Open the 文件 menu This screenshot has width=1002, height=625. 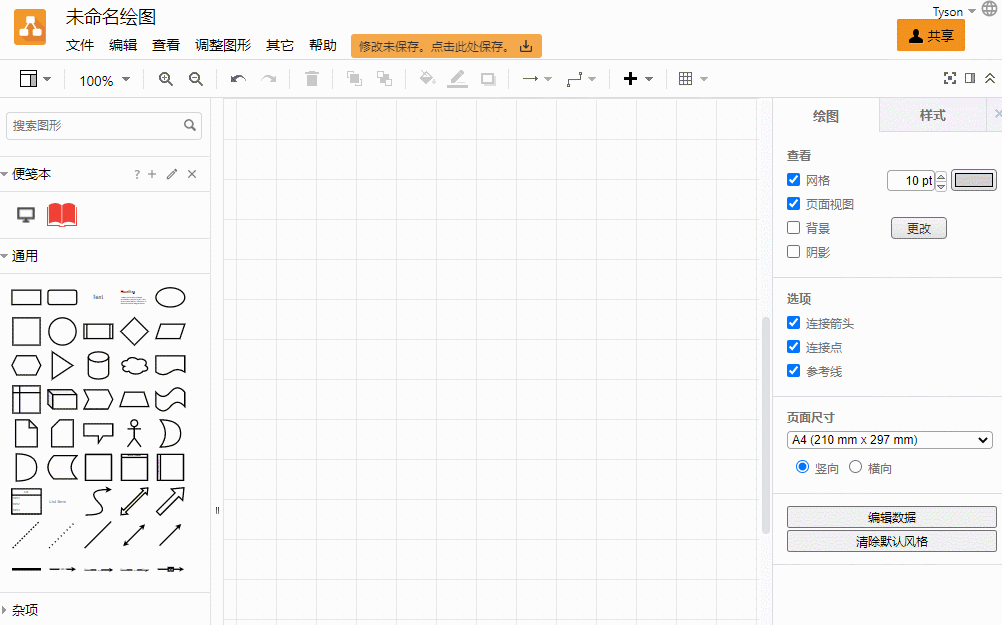pyautogui.click(x=80, y=45)
